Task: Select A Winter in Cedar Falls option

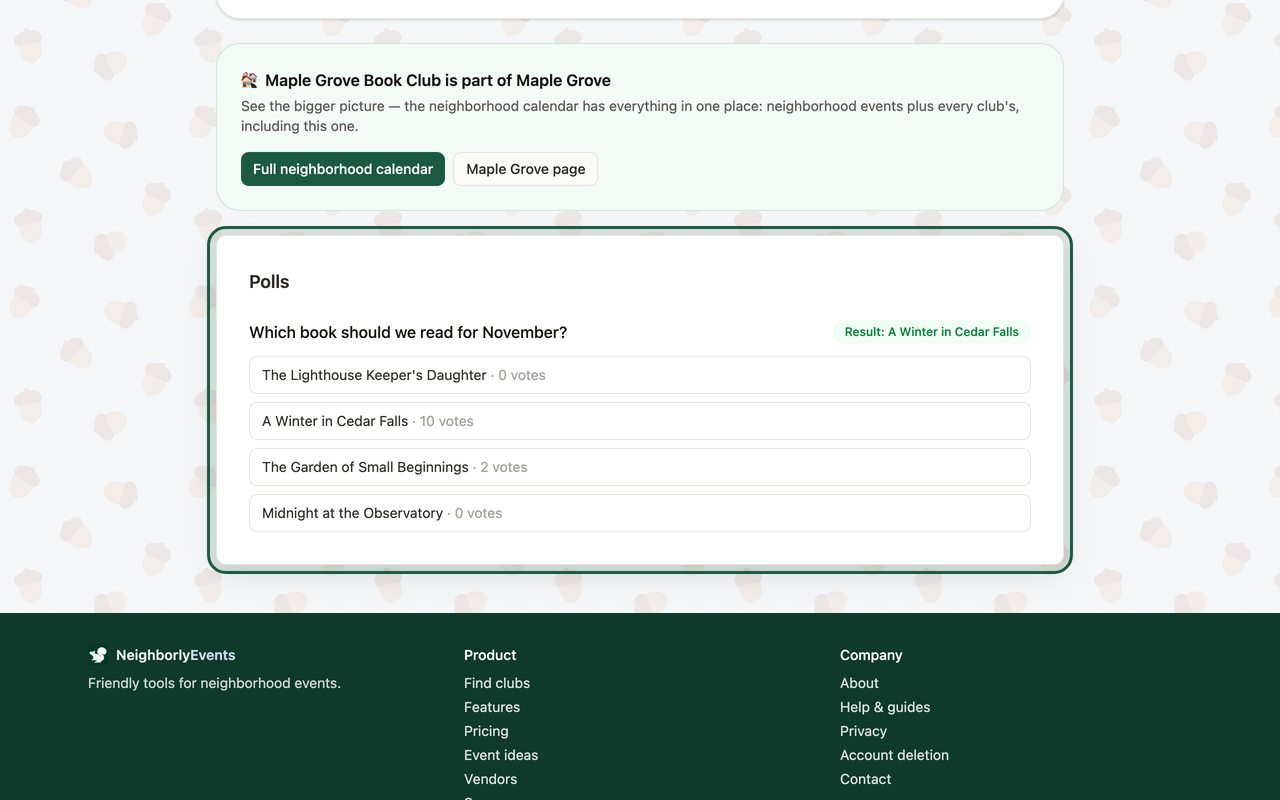Action: pos(640,421)
